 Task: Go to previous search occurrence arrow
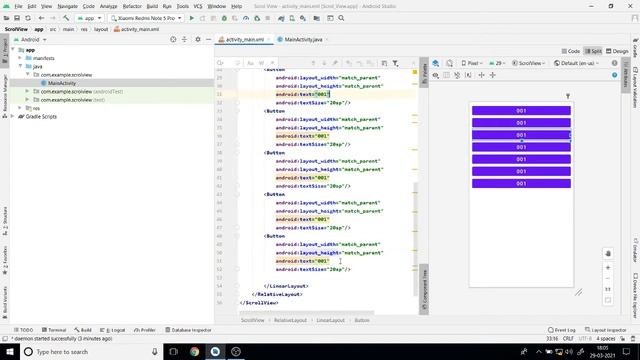pos(313,63)
